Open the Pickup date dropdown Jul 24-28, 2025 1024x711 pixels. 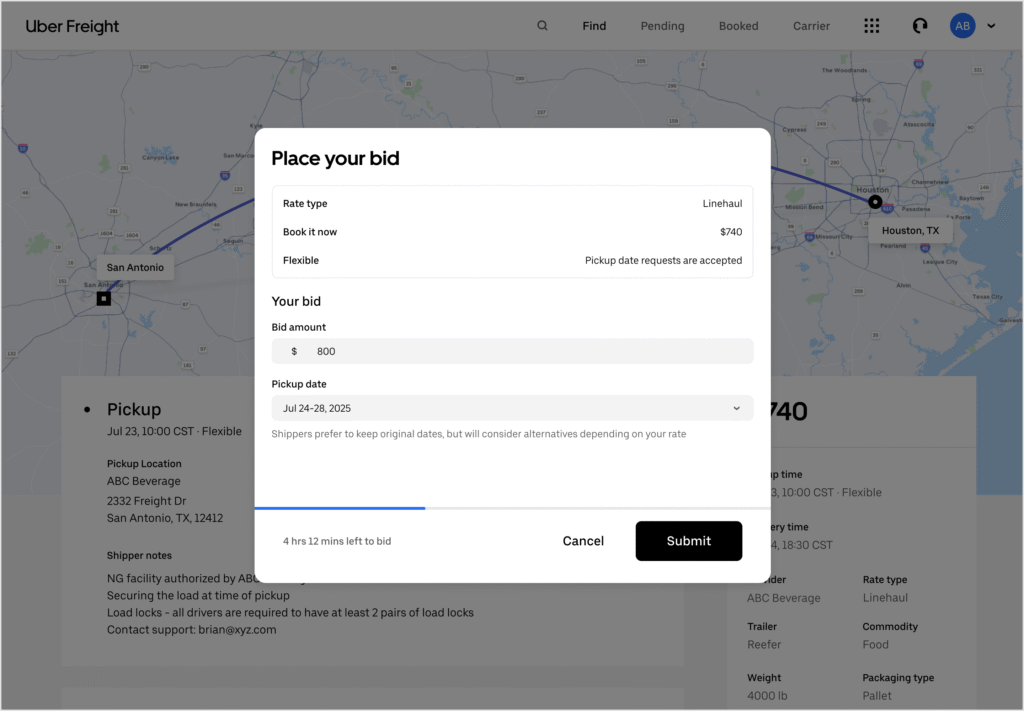512,408
